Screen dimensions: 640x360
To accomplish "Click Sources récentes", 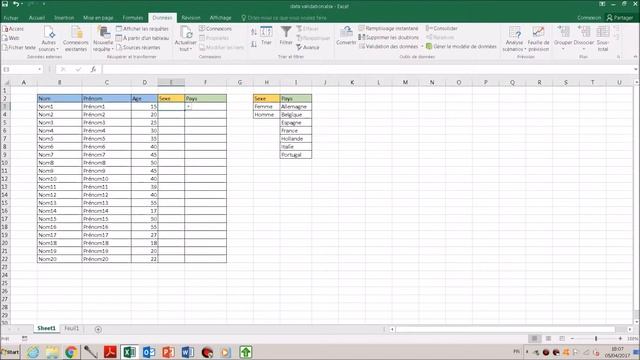I will [x=138, y=47].
